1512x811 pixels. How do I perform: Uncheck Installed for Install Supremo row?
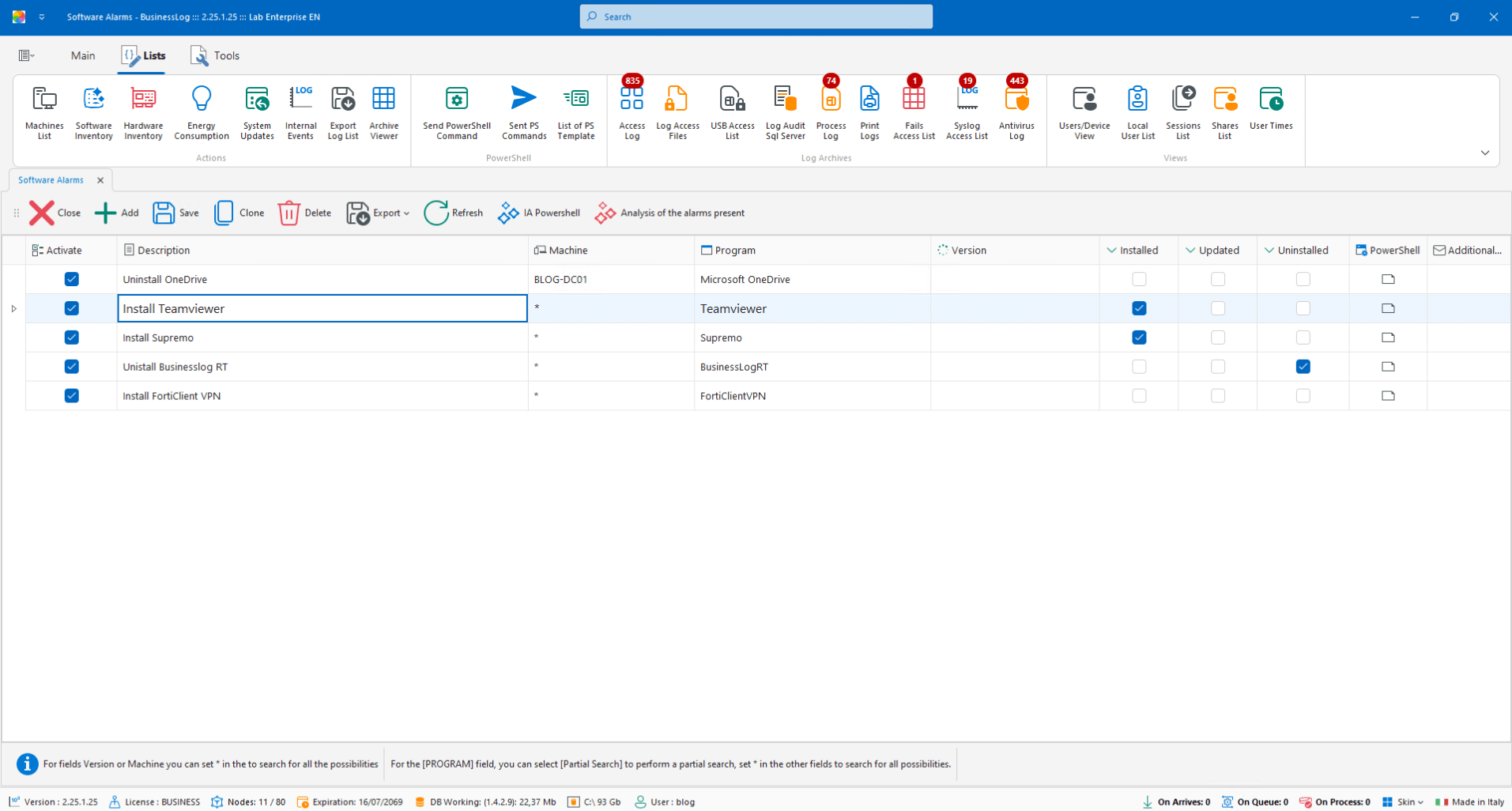click(x=1139, y=338)
